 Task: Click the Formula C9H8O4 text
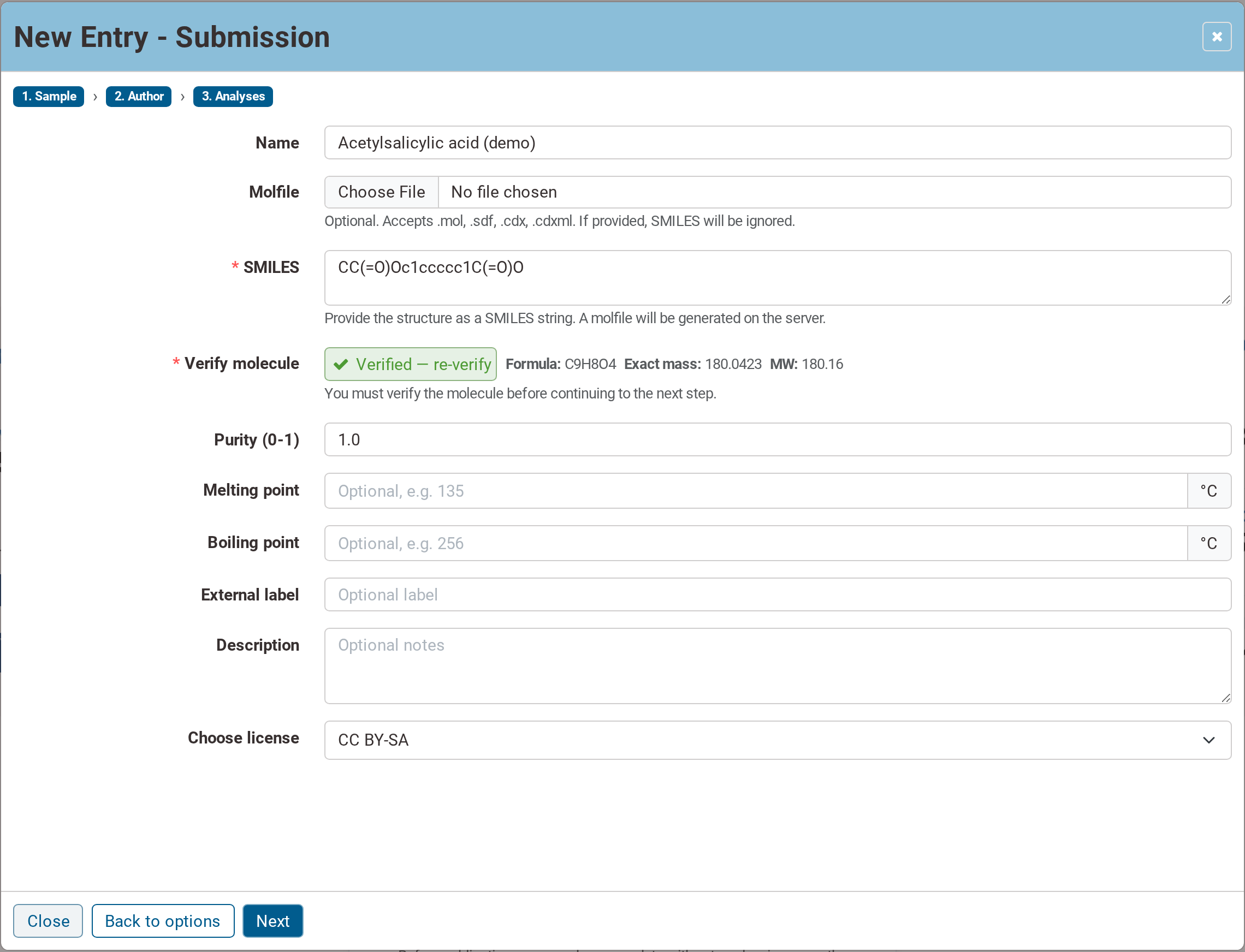(x=561, y=364)
